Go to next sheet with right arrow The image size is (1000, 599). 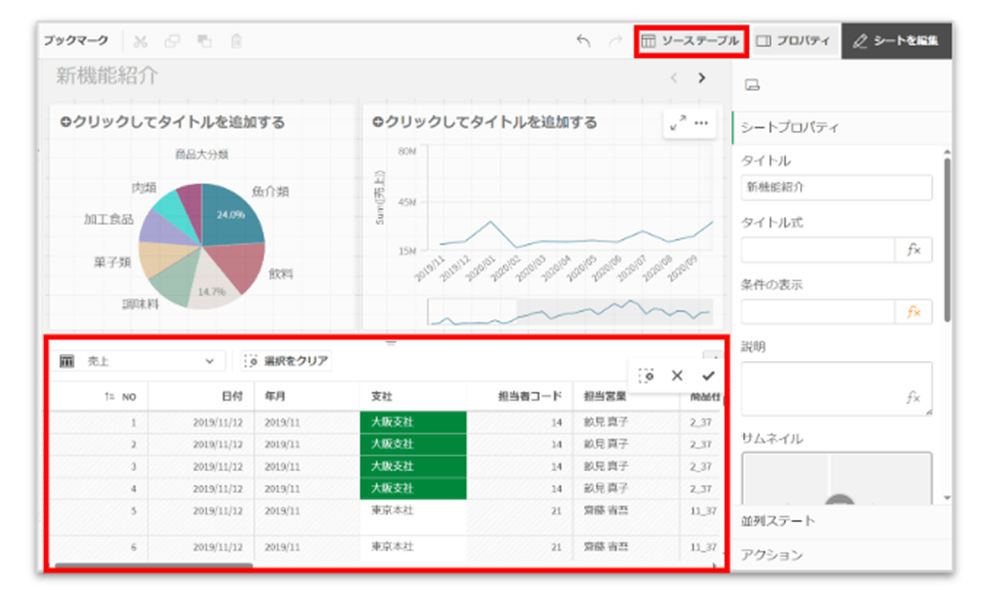pos(702,77)
